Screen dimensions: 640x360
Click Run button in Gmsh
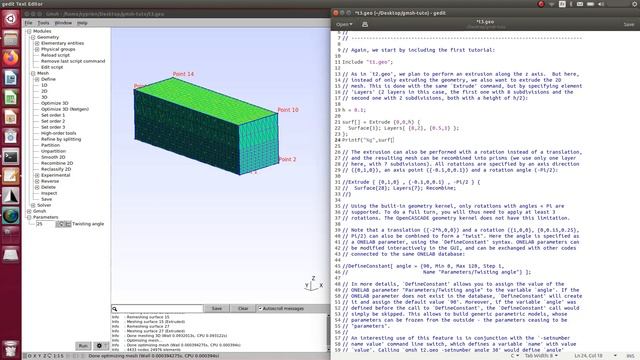click(x=83, y=346)
